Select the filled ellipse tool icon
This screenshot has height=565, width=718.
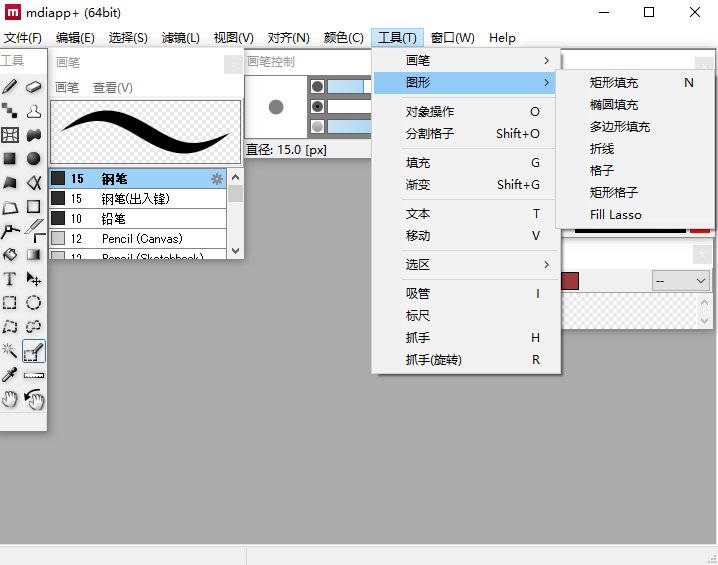point(33,158)
